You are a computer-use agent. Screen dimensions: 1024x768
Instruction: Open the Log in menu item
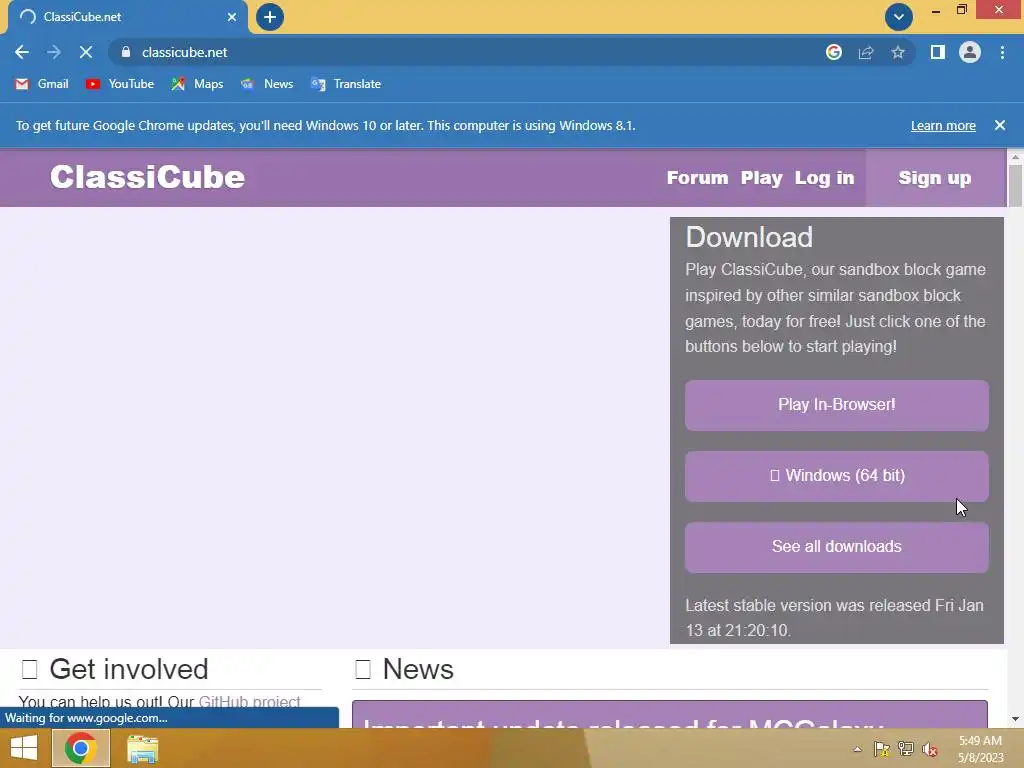(x=824, y=178)
